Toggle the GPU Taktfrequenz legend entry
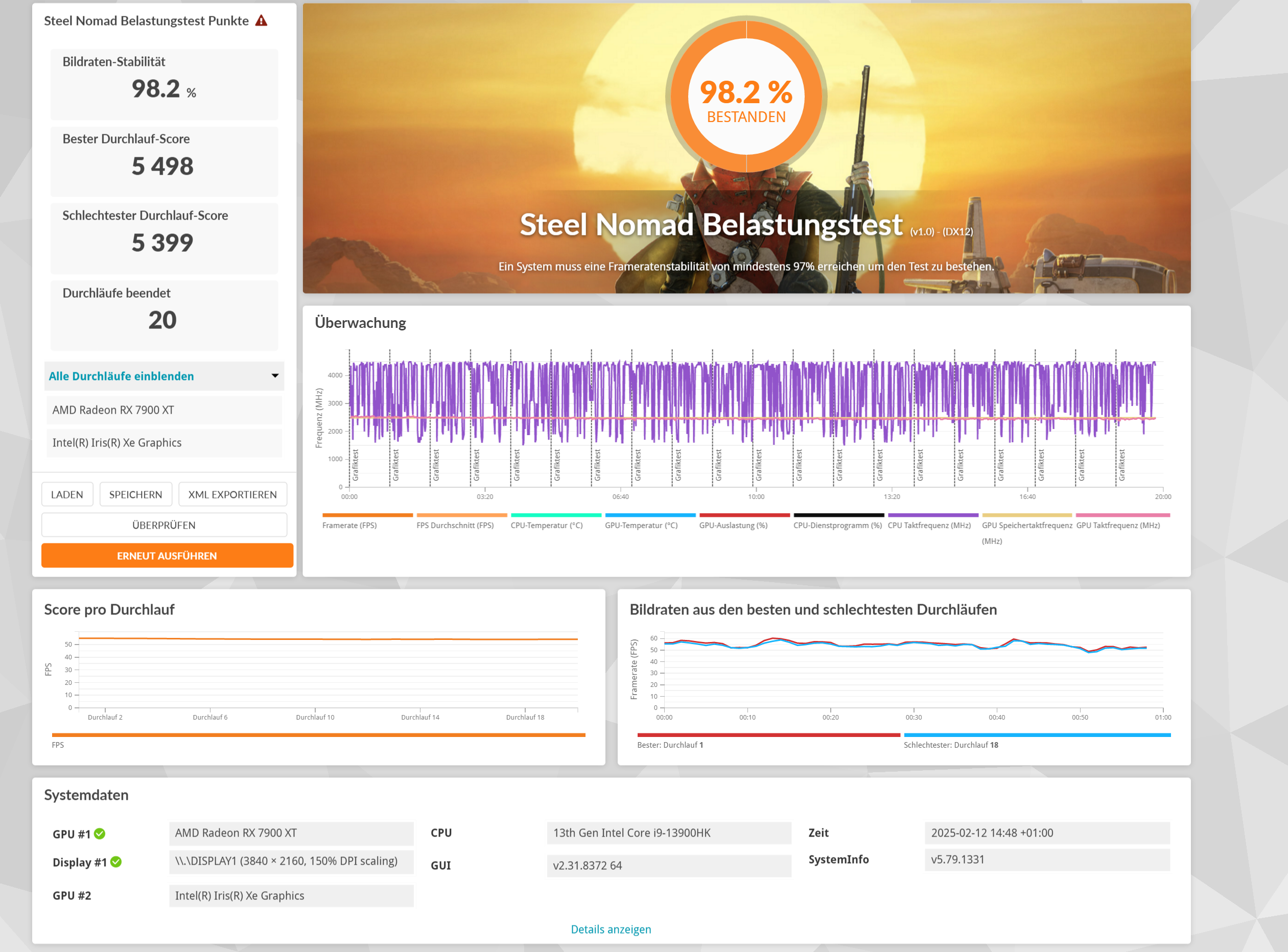Viewport: 1288px width, 952px height. 1122,521
